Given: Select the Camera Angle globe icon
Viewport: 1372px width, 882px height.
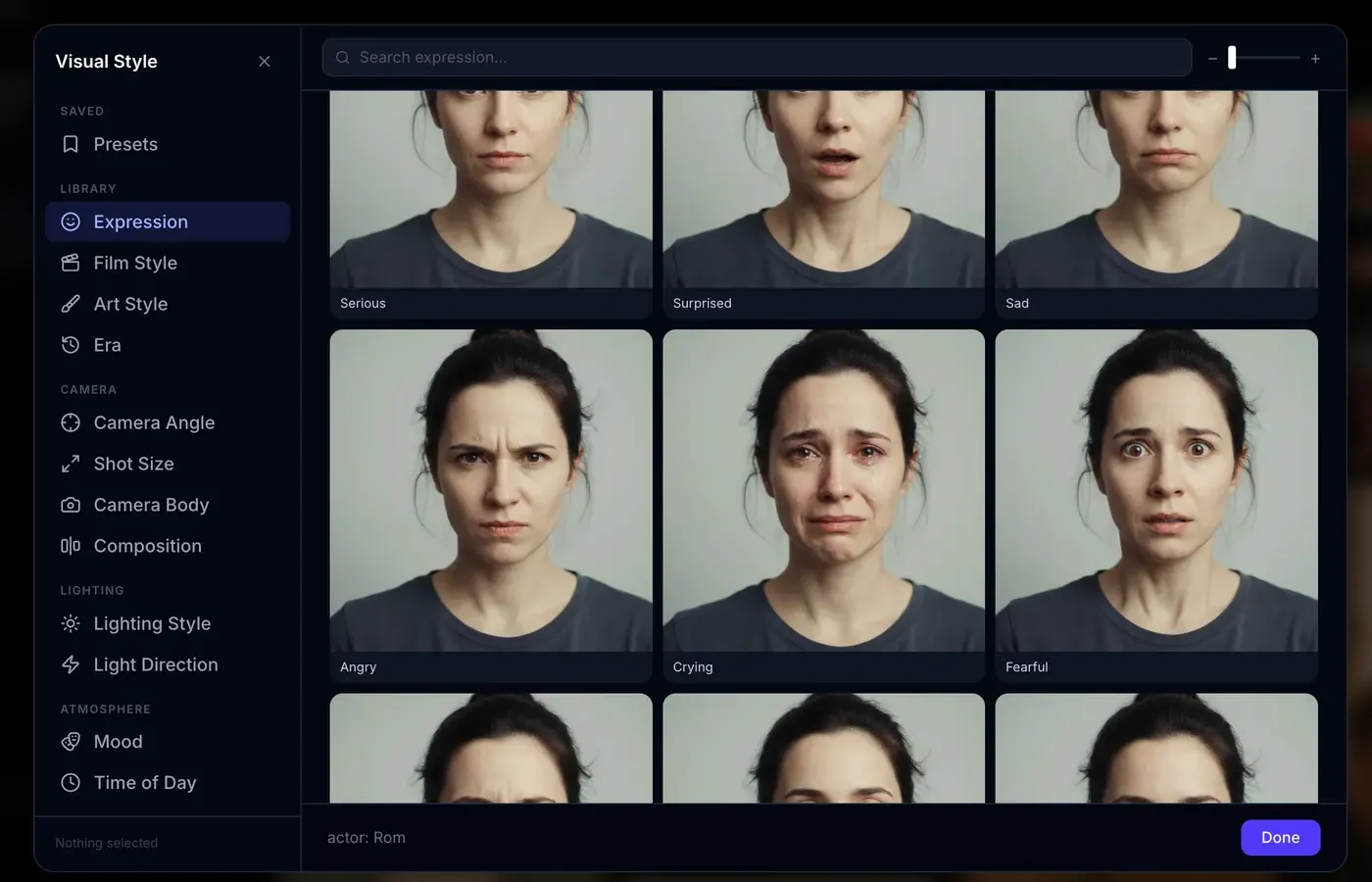Looking at the screenshot, I should coord(70,422).
